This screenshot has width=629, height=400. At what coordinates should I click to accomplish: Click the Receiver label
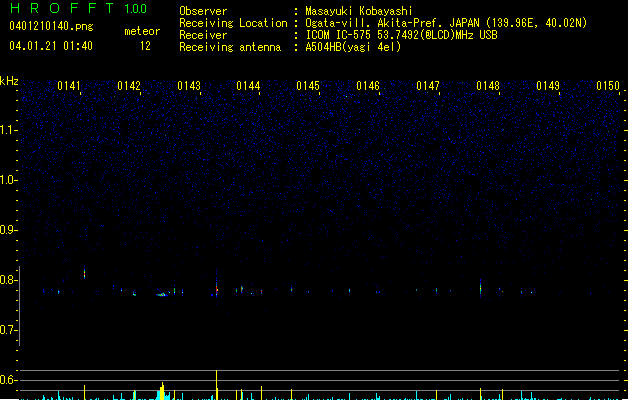203,35
